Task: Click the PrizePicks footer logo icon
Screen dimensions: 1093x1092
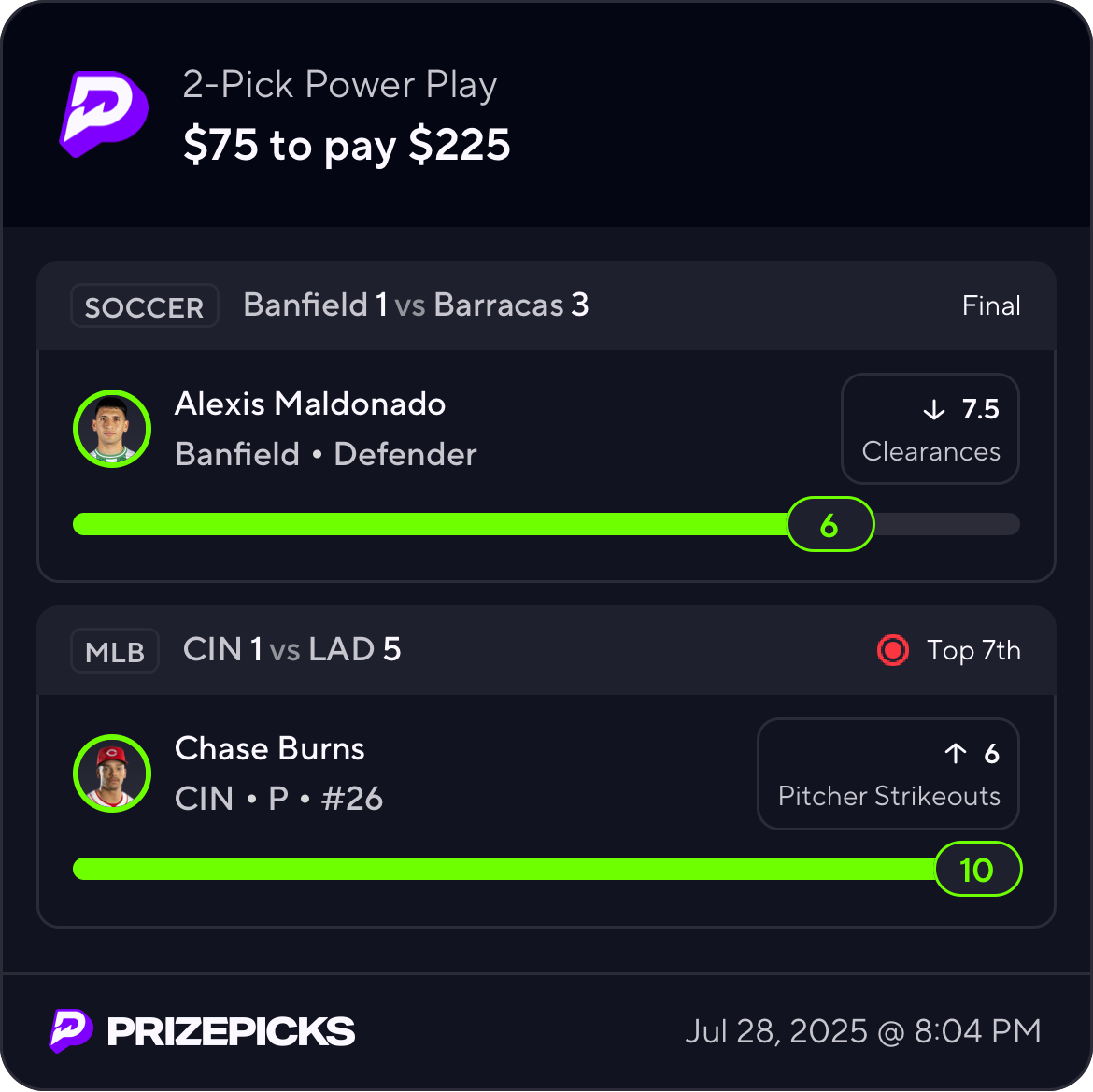Action: [x=71, y=1030]
